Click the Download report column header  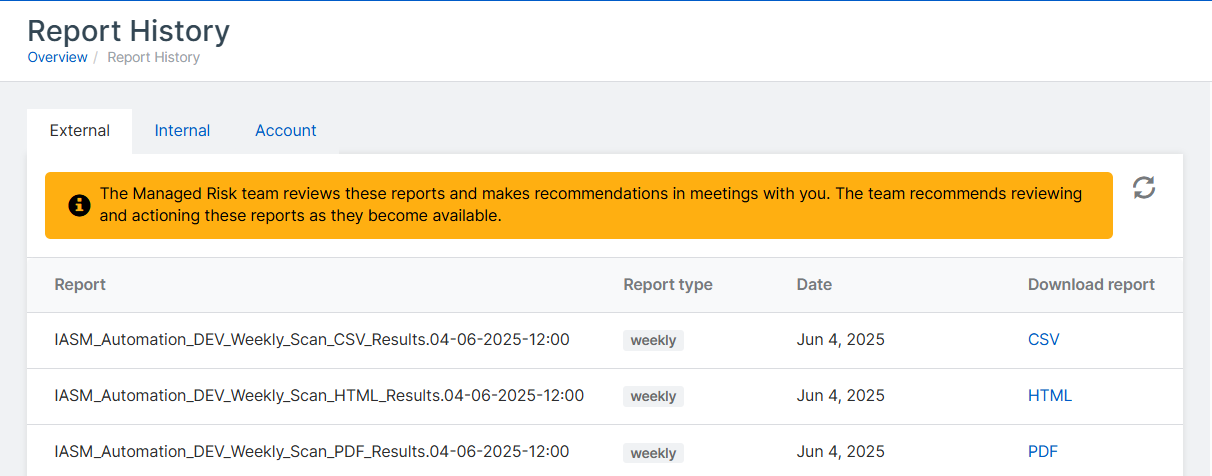(x=1091, y=285)
